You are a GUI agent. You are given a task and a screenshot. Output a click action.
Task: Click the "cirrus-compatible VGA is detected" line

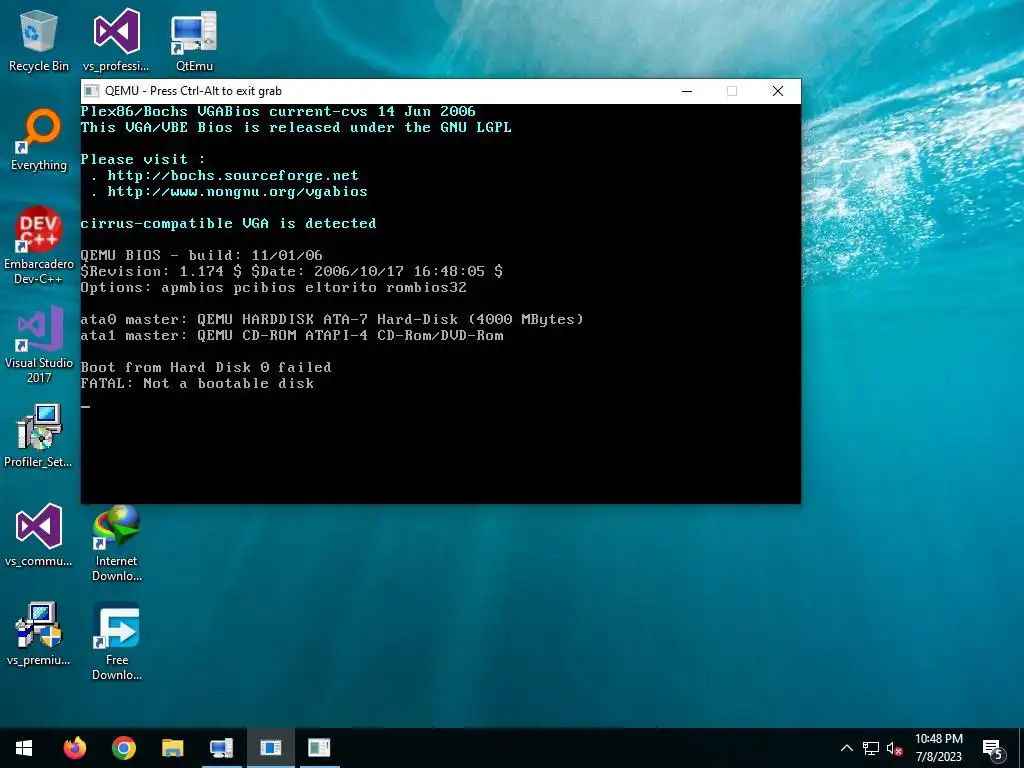coord(229,223)
